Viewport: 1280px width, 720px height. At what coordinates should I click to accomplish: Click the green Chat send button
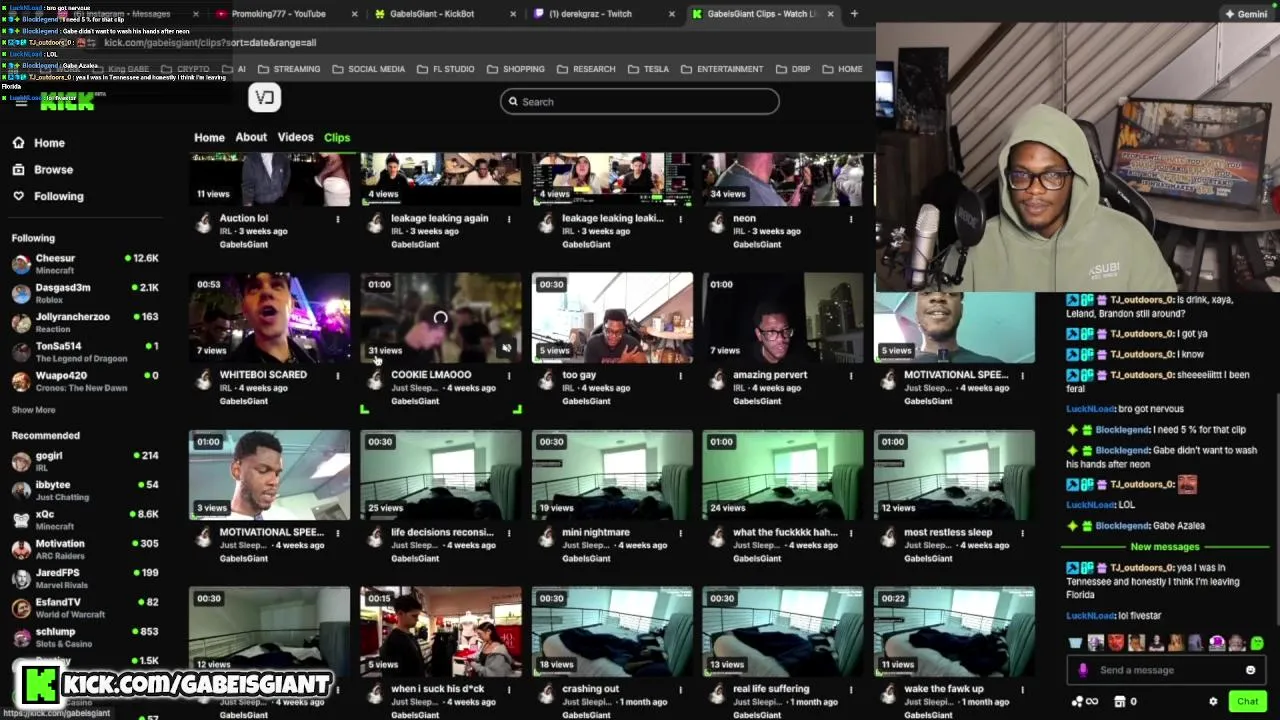(1247, 702)
